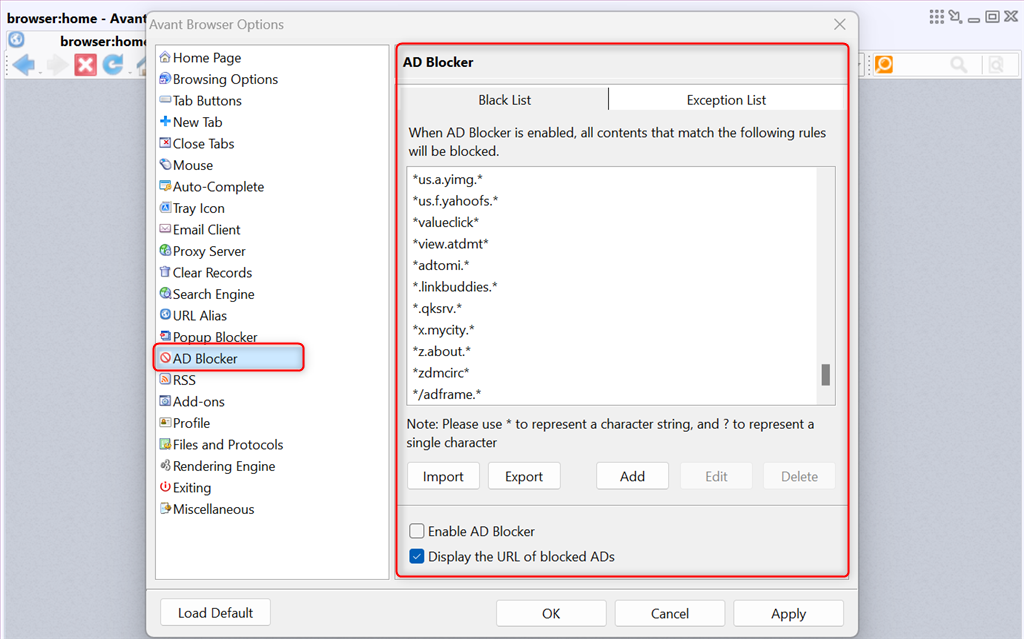Select the *.qksrv.* rule
Viewport: 1024px width, 639px height.
pos(437,309)
